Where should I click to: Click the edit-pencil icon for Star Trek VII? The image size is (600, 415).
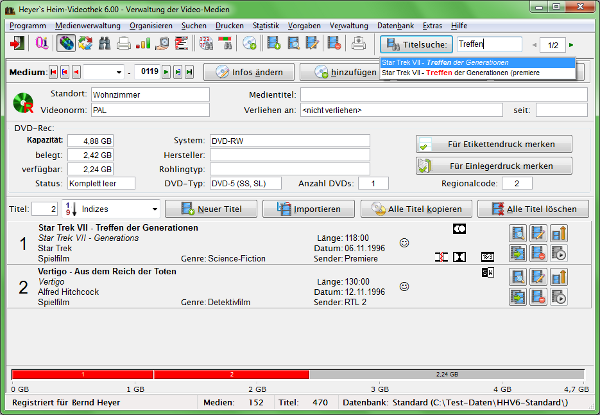(x=538, y=233)
